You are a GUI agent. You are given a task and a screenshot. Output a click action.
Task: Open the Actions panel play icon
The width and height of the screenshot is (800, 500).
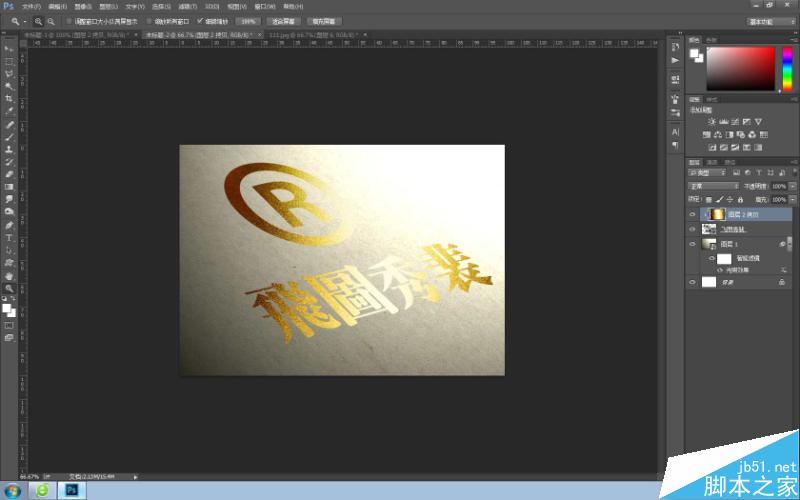[x=676, y=60]
